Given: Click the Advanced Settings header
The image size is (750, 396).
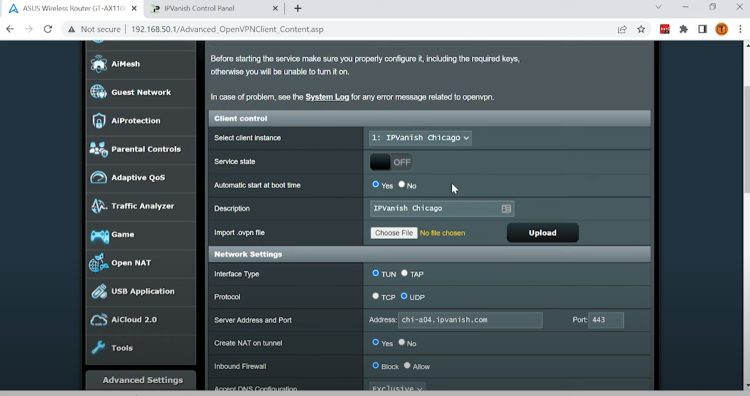Looking at the screenshot, I should pyautogui.click(x=141, y=380).
